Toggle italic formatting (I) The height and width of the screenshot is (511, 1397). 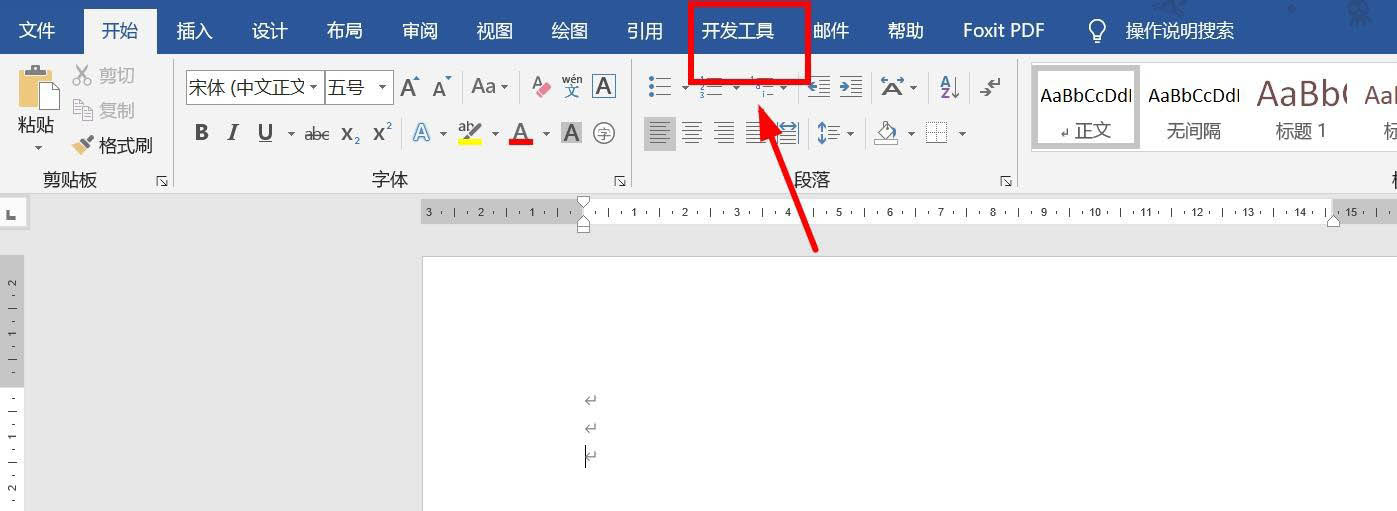[x=233, y=133]
